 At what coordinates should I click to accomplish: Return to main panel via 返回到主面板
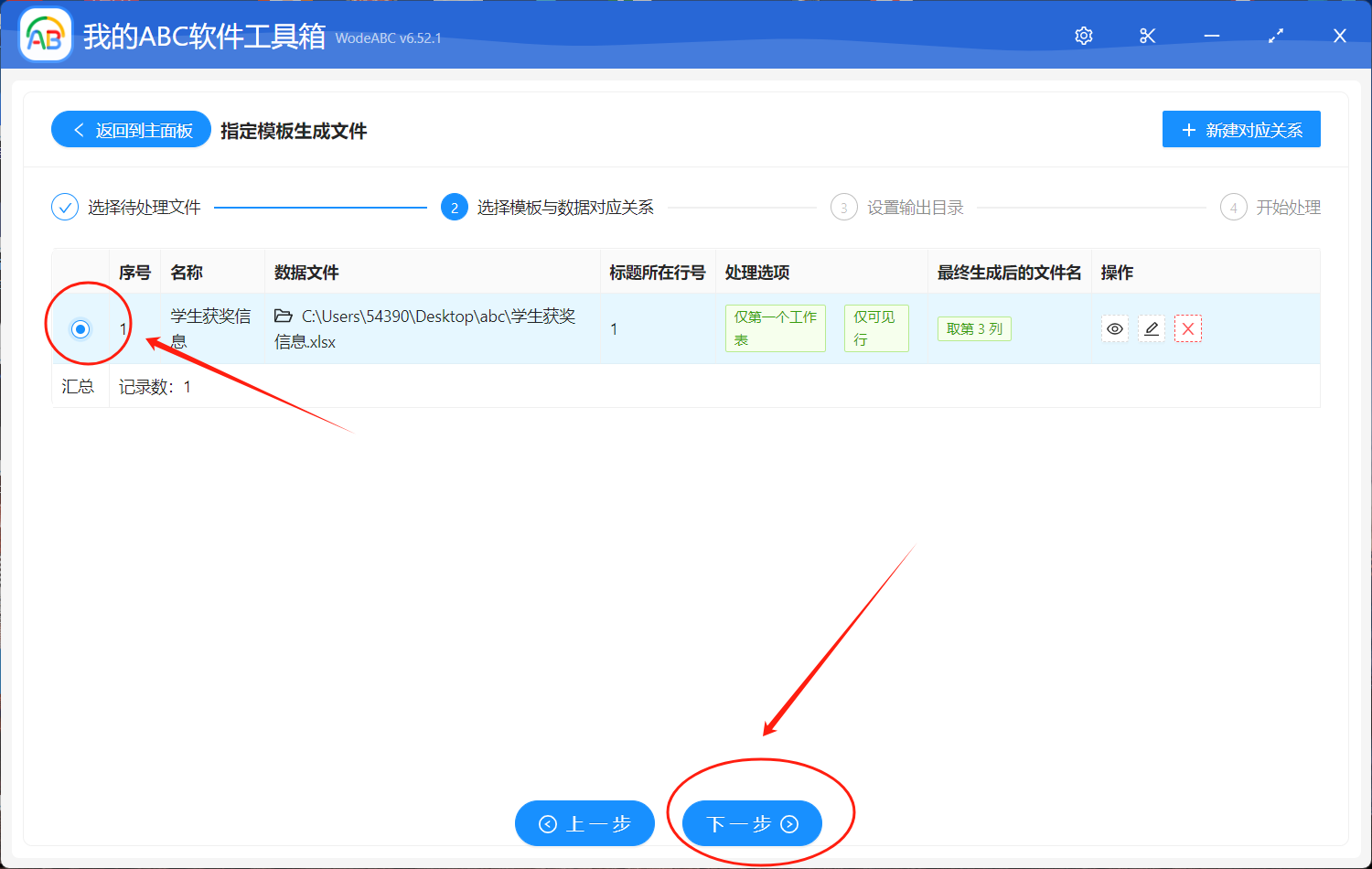pyautogui.click(x=131, y=129)
